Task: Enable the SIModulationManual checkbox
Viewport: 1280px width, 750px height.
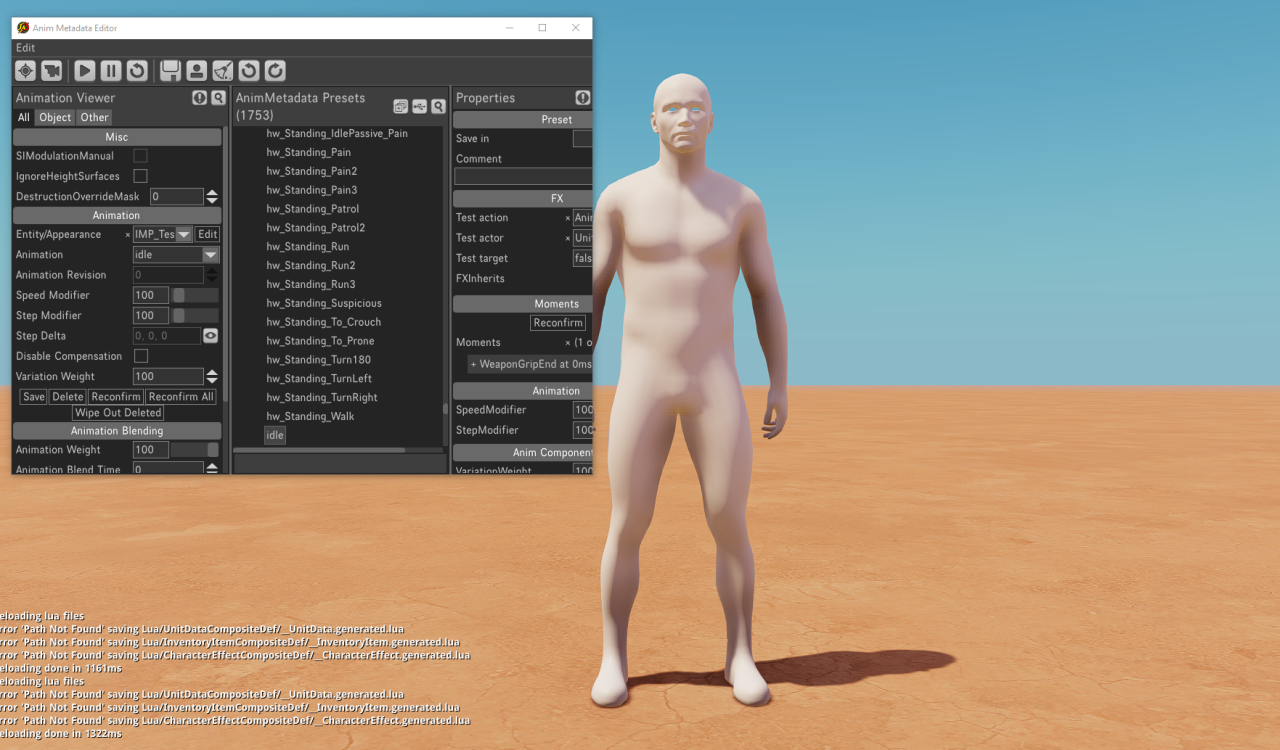Action: pyautogui.click(x=141, y=156)
